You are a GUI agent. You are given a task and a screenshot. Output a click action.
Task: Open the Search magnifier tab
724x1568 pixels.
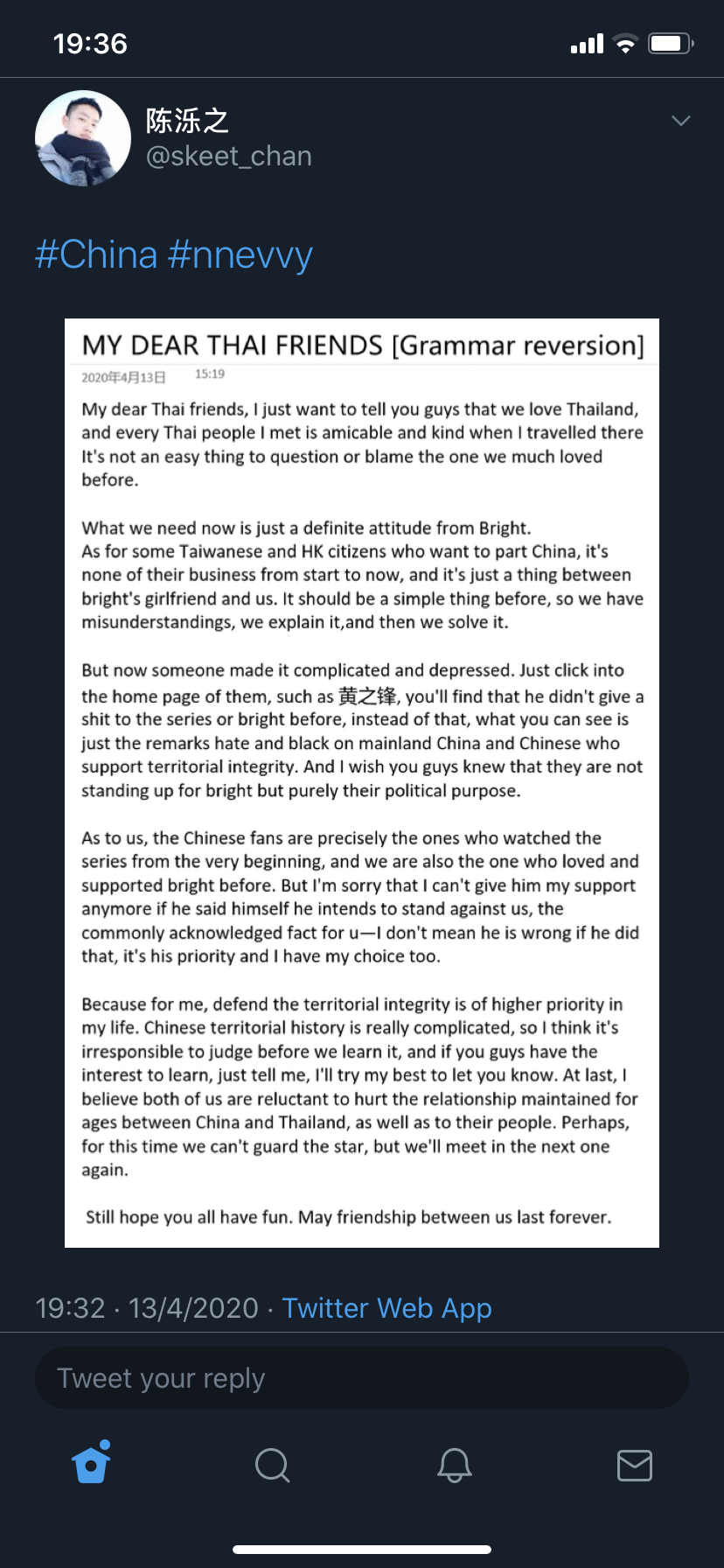pyautogui.click(x=272, y=1465)
